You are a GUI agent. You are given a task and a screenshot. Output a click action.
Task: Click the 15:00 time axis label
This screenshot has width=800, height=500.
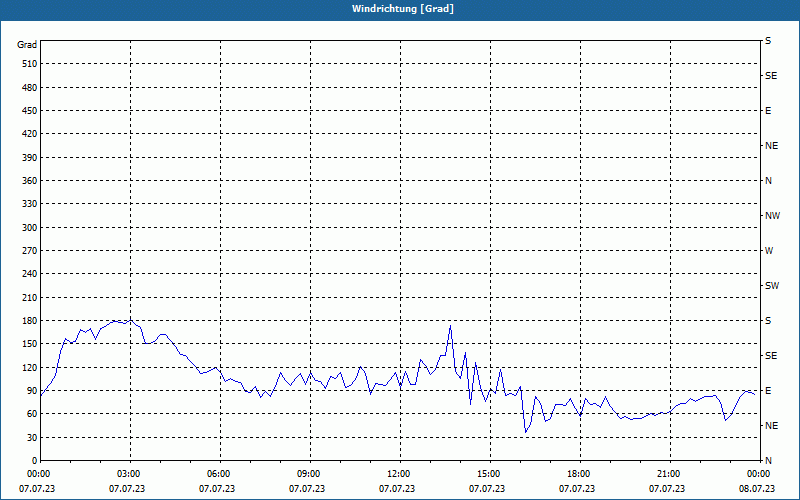(x=487, y=474)
